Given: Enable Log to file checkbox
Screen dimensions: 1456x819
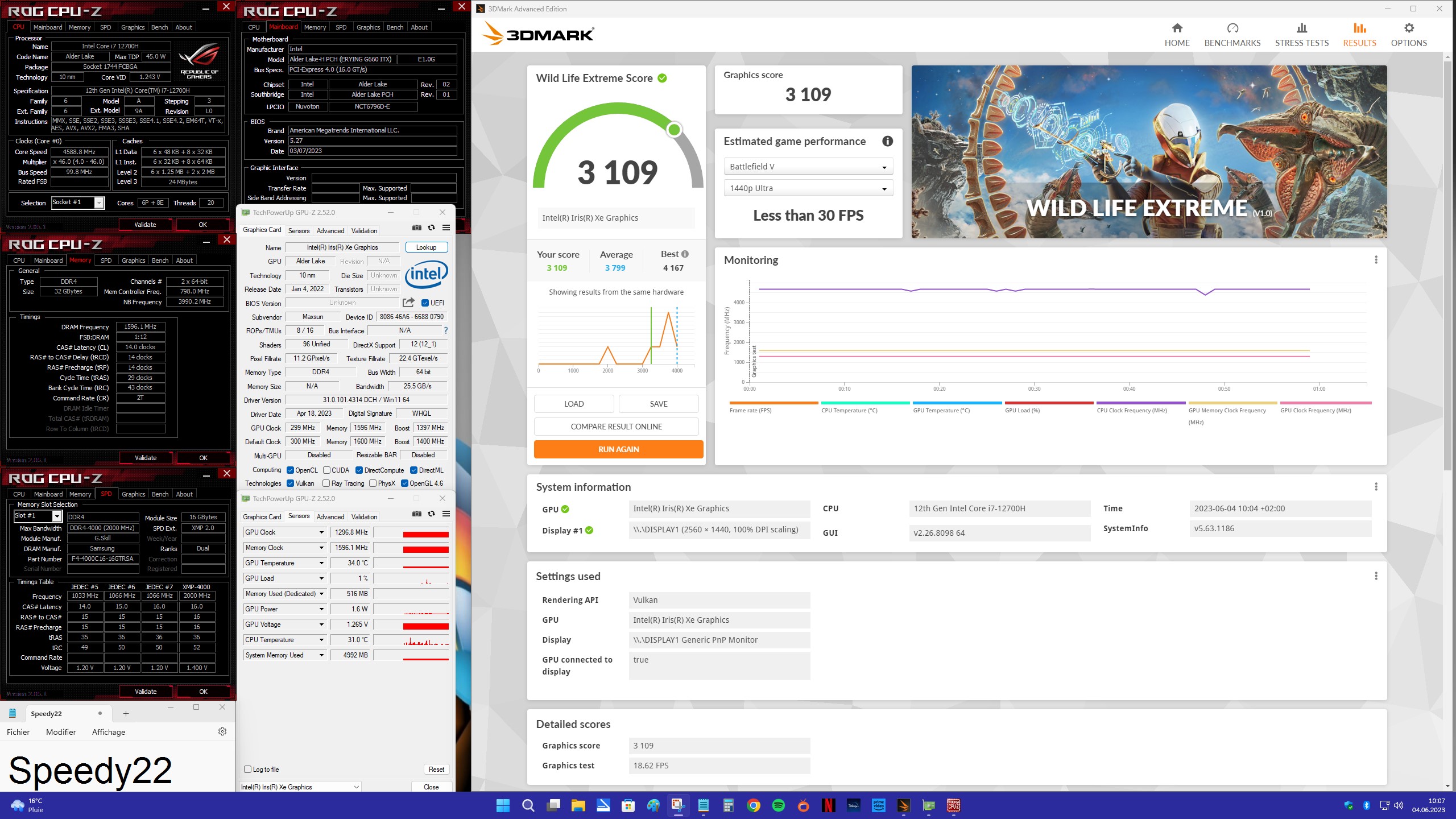Looking at the screenshot, I should (247, 770).
